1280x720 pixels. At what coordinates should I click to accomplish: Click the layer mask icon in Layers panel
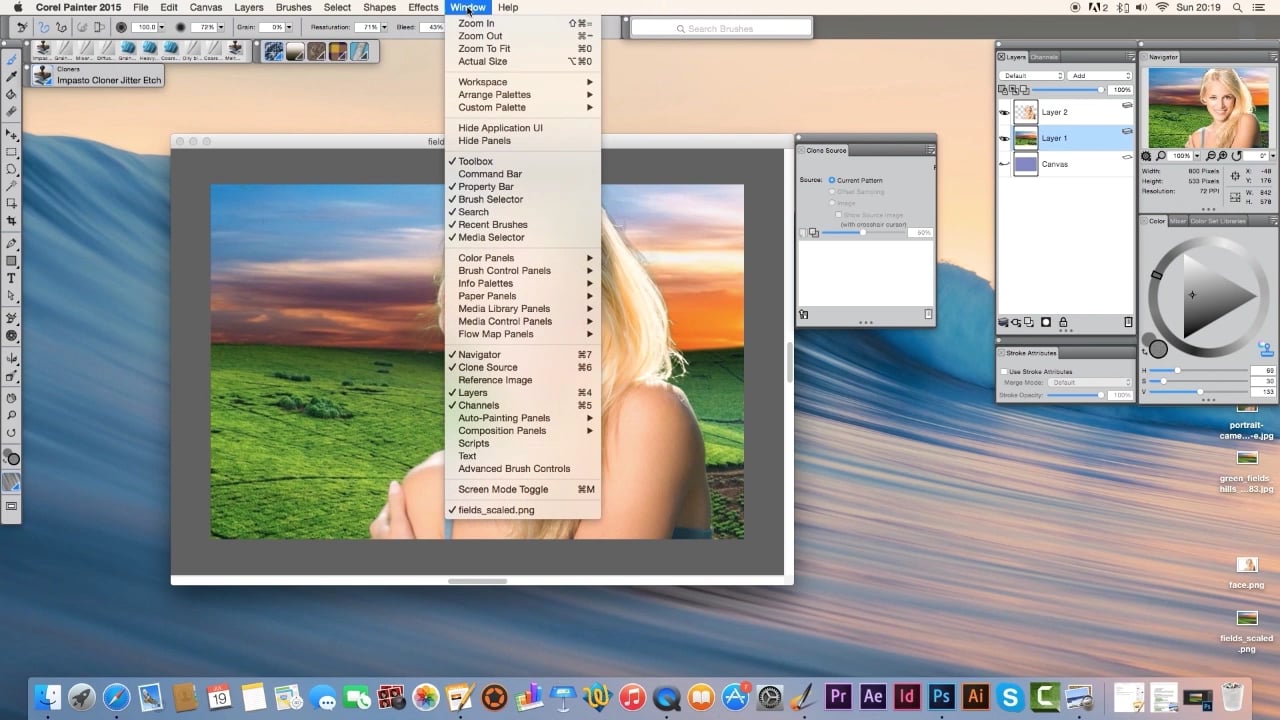tap(1046, 322)
